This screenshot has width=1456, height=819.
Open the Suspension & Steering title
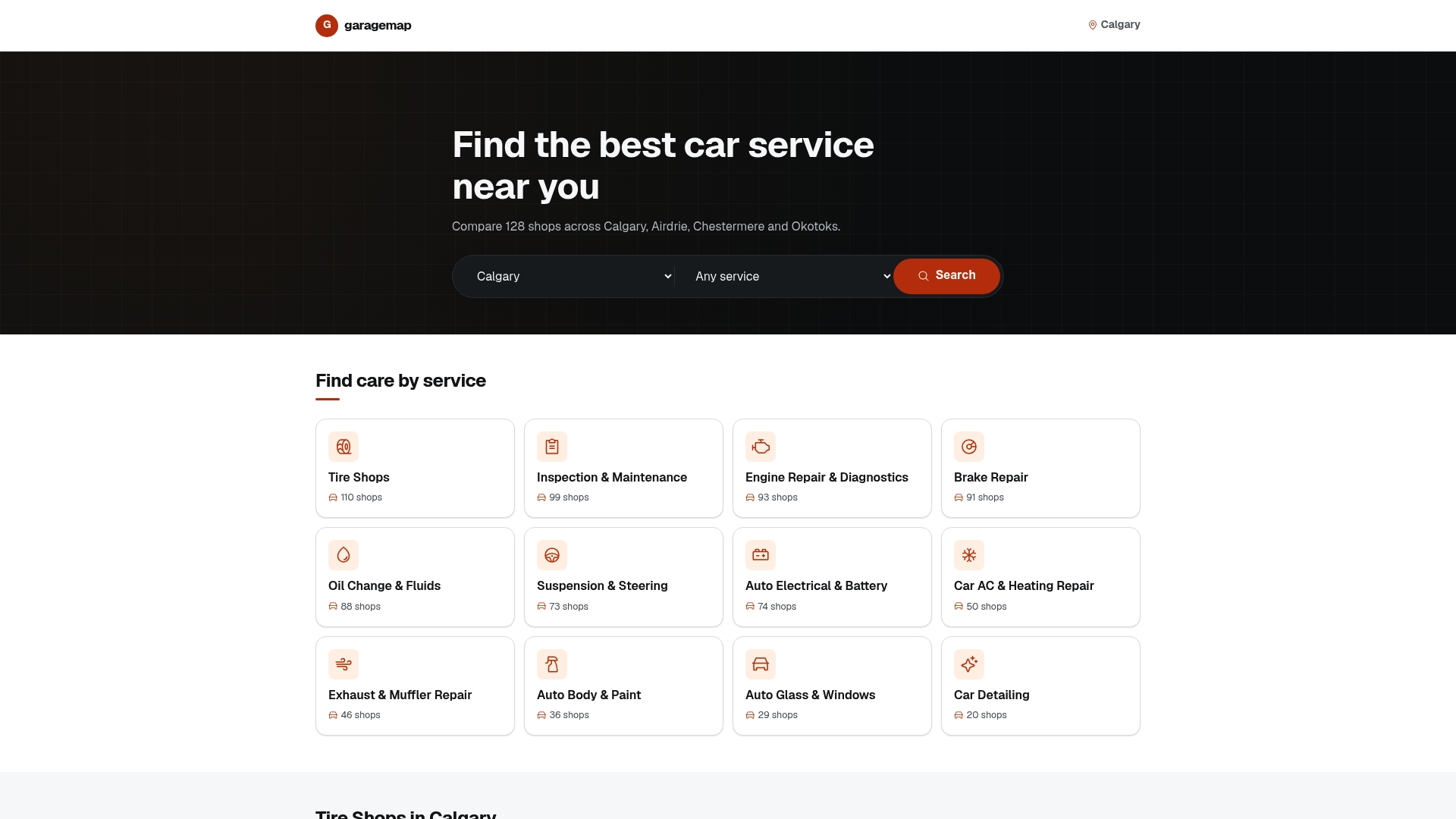[602, 585]
